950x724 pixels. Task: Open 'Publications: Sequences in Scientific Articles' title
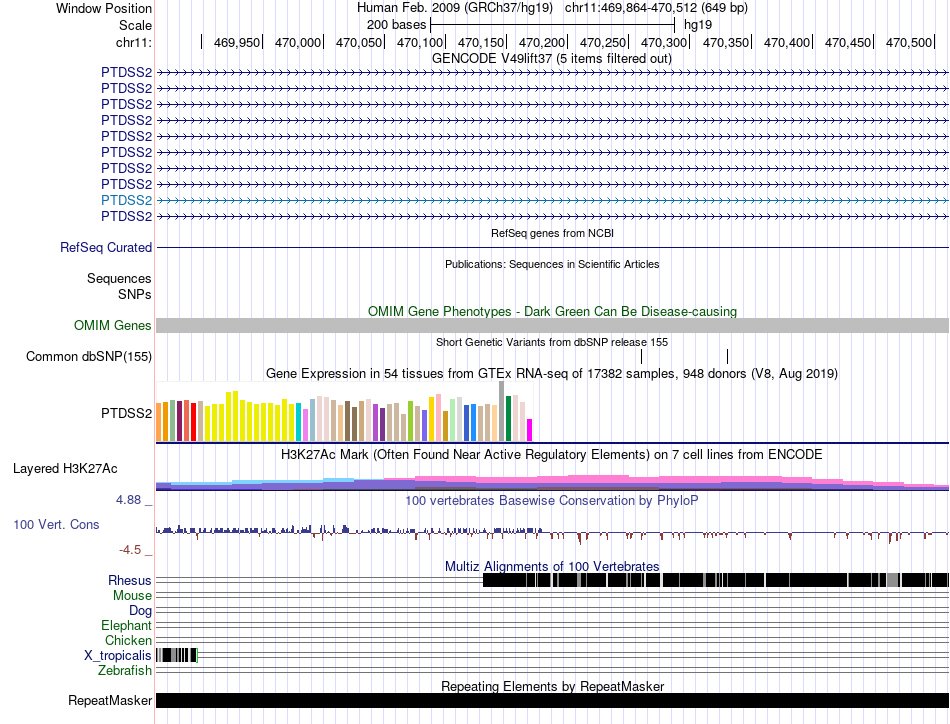pos(552,264)
